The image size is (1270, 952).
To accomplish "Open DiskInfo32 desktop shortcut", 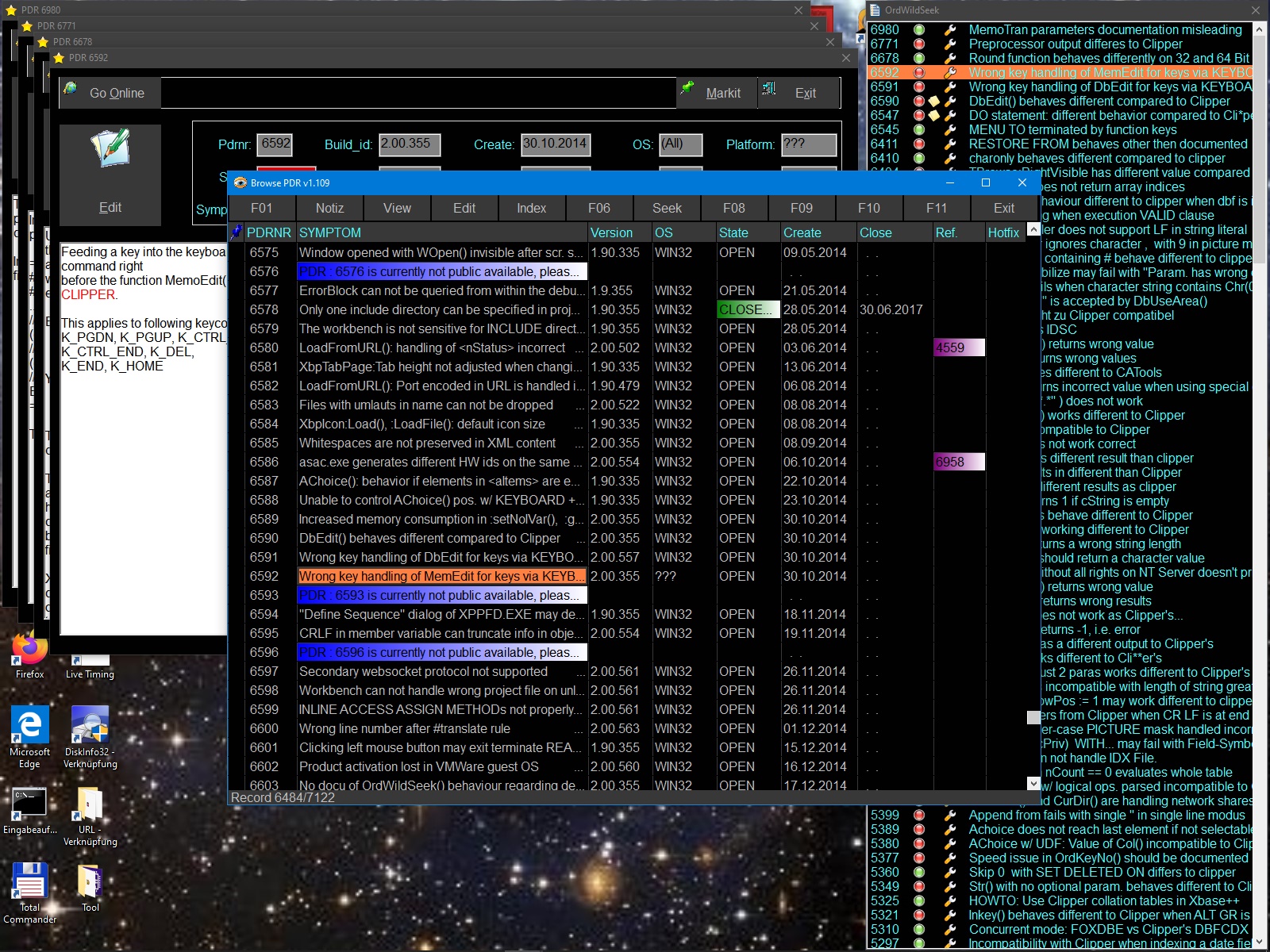I will click(x=90, y=724).
